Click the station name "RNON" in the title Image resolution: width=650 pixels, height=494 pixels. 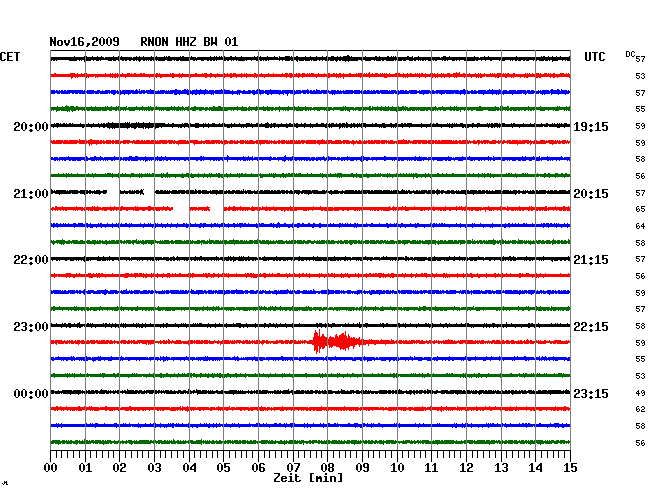pos(154,42)
